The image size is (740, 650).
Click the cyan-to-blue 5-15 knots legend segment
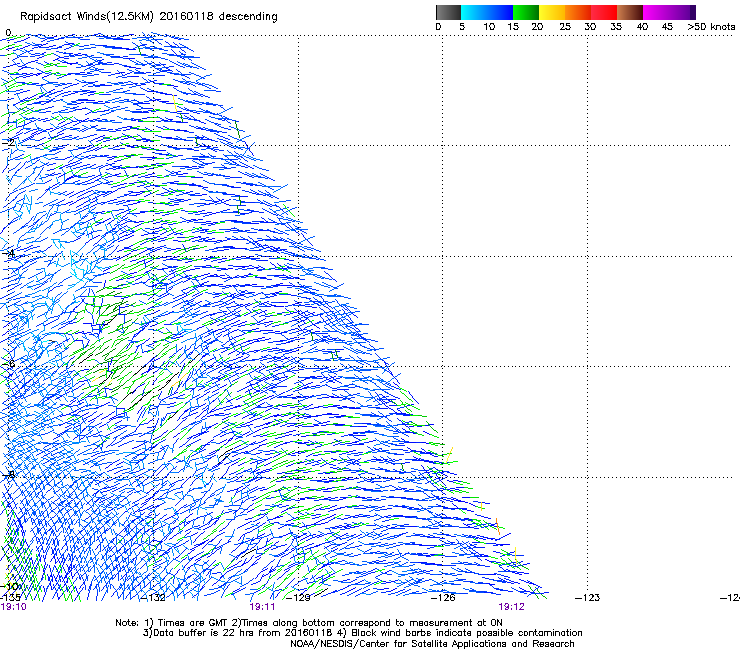[x=487, y=12]
